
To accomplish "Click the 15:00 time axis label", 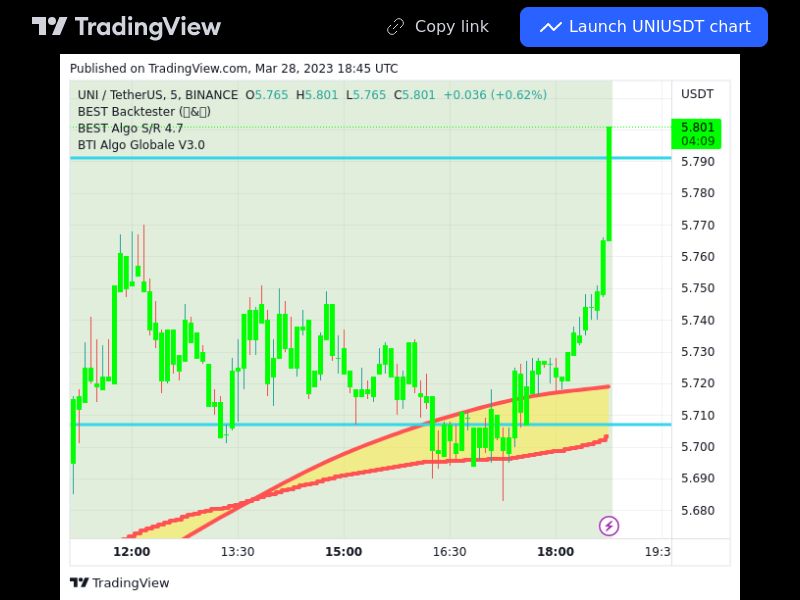I will [343, 552].
